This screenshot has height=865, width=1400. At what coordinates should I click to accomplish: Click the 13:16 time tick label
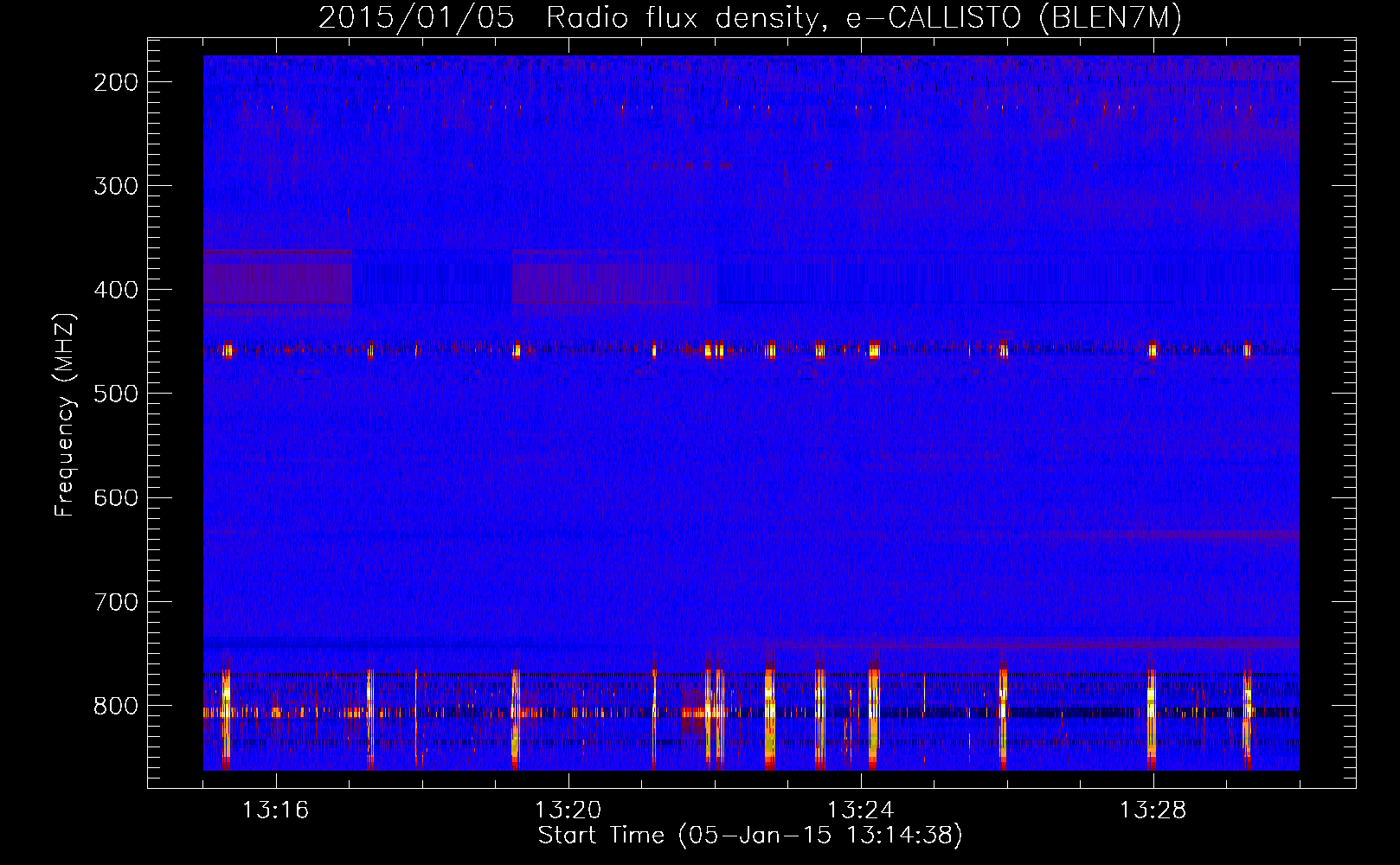tap(275, 811)
